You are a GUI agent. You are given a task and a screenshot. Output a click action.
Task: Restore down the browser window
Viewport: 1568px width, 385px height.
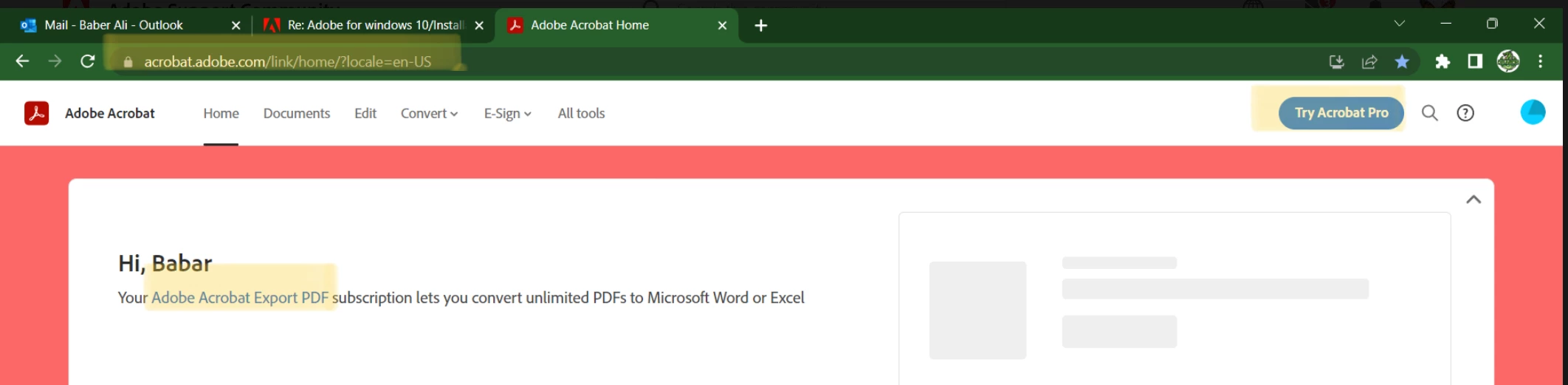1492,24
